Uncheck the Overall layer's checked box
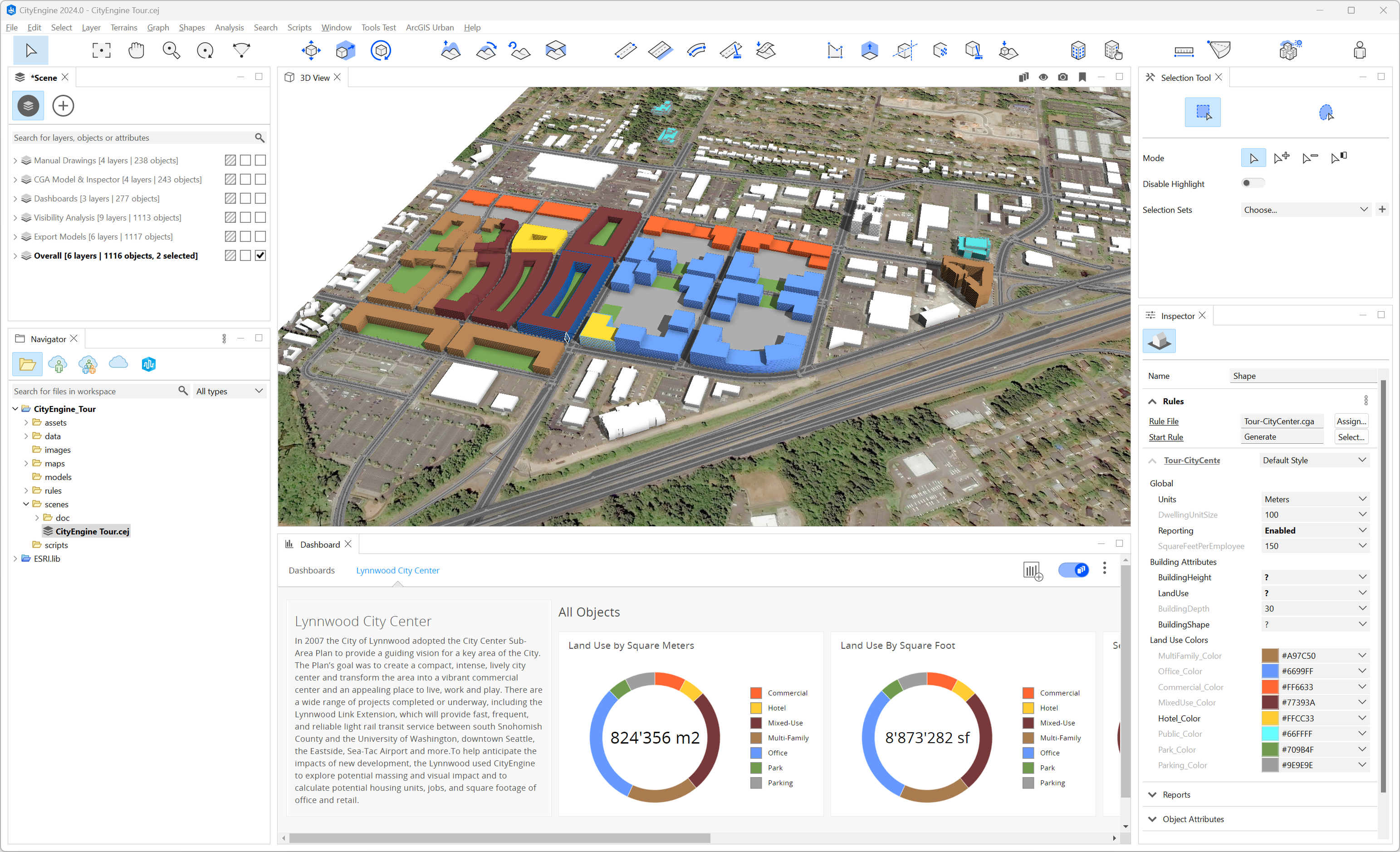The height and width of the screenshot is (852, 1400). click(x=260, y=256)
